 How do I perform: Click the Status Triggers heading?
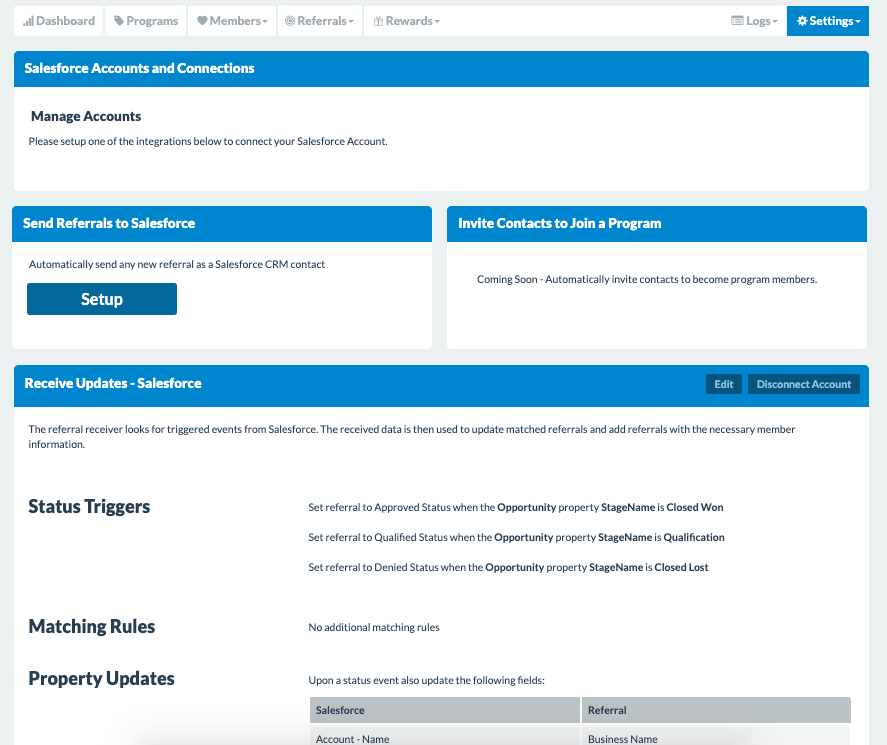click(x=89, y=506)
